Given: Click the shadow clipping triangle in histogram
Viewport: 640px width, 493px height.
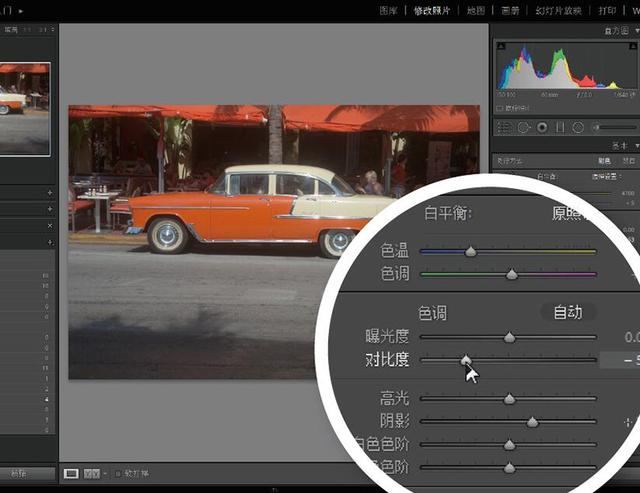Looking at the screenshot, I should click(x=500, y=46).
